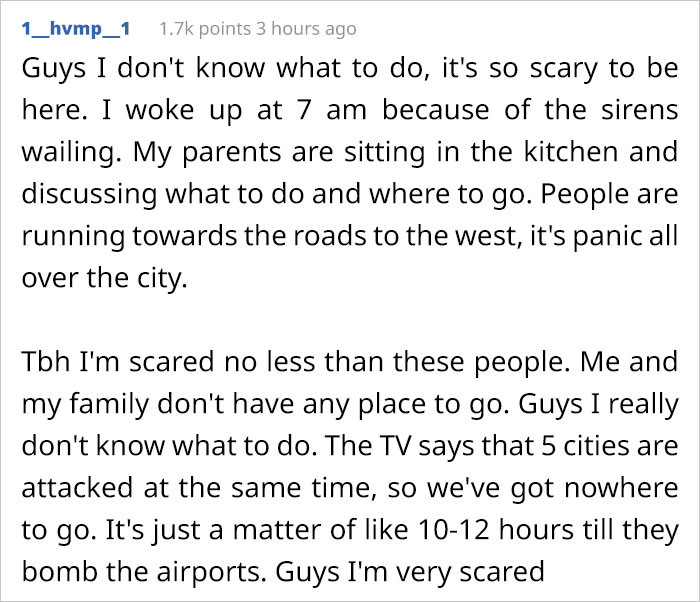Click the words attacked at the same time
This screenshot has height=602, width=700.
click(196, 488)
